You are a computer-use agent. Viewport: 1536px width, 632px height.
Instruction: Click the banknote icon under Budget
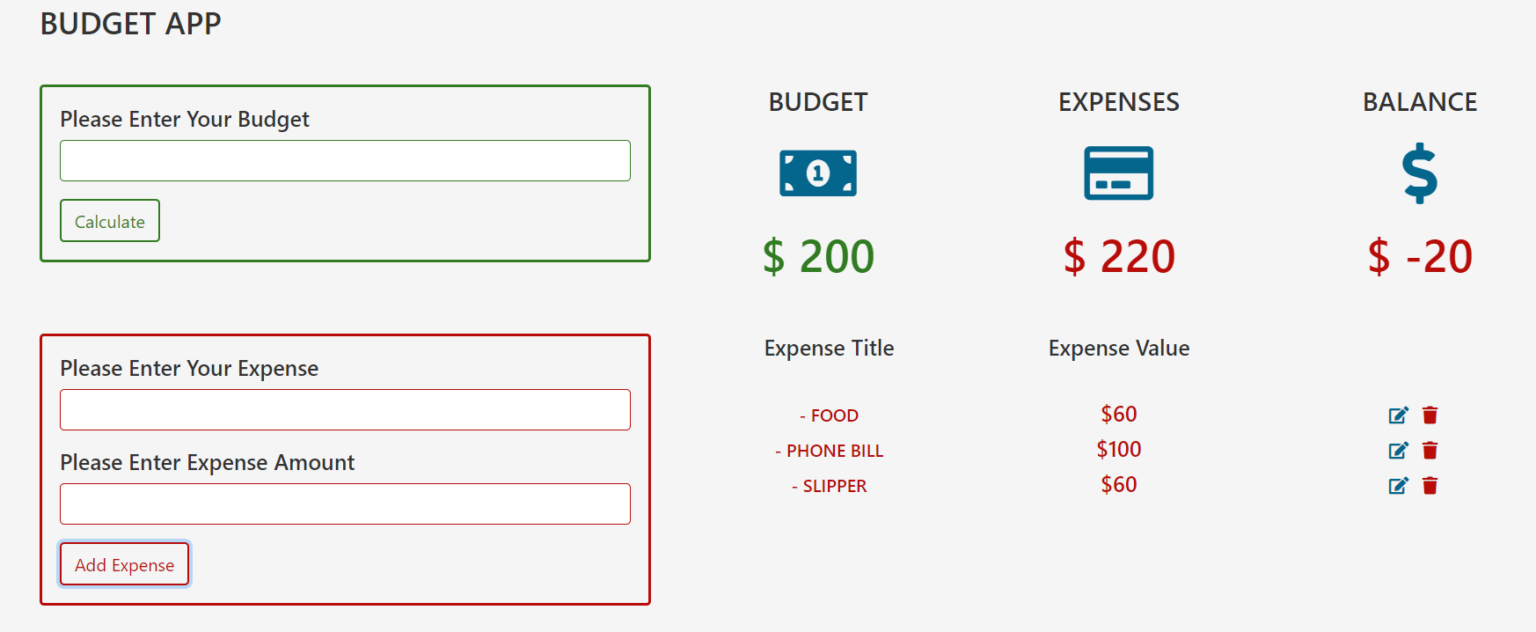point(818,174)
